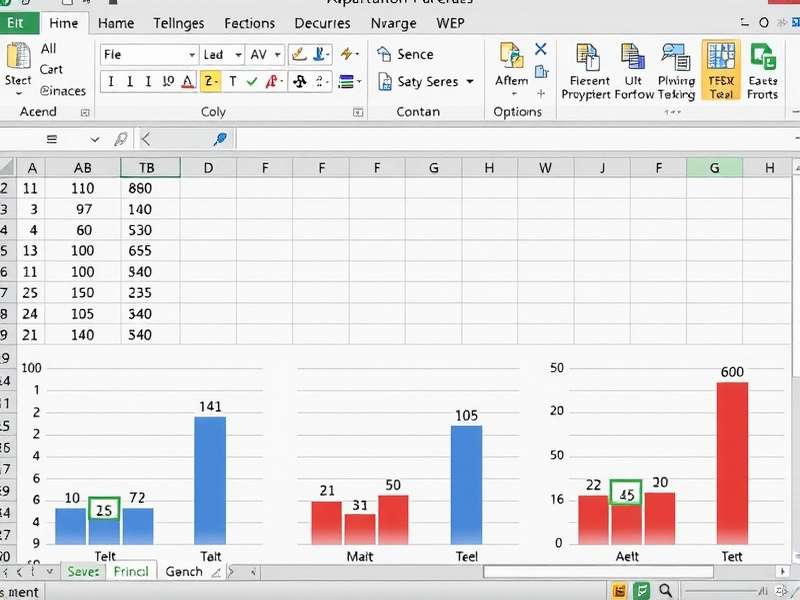Open the AV dropdown in ribbon

tap(265, 55)
